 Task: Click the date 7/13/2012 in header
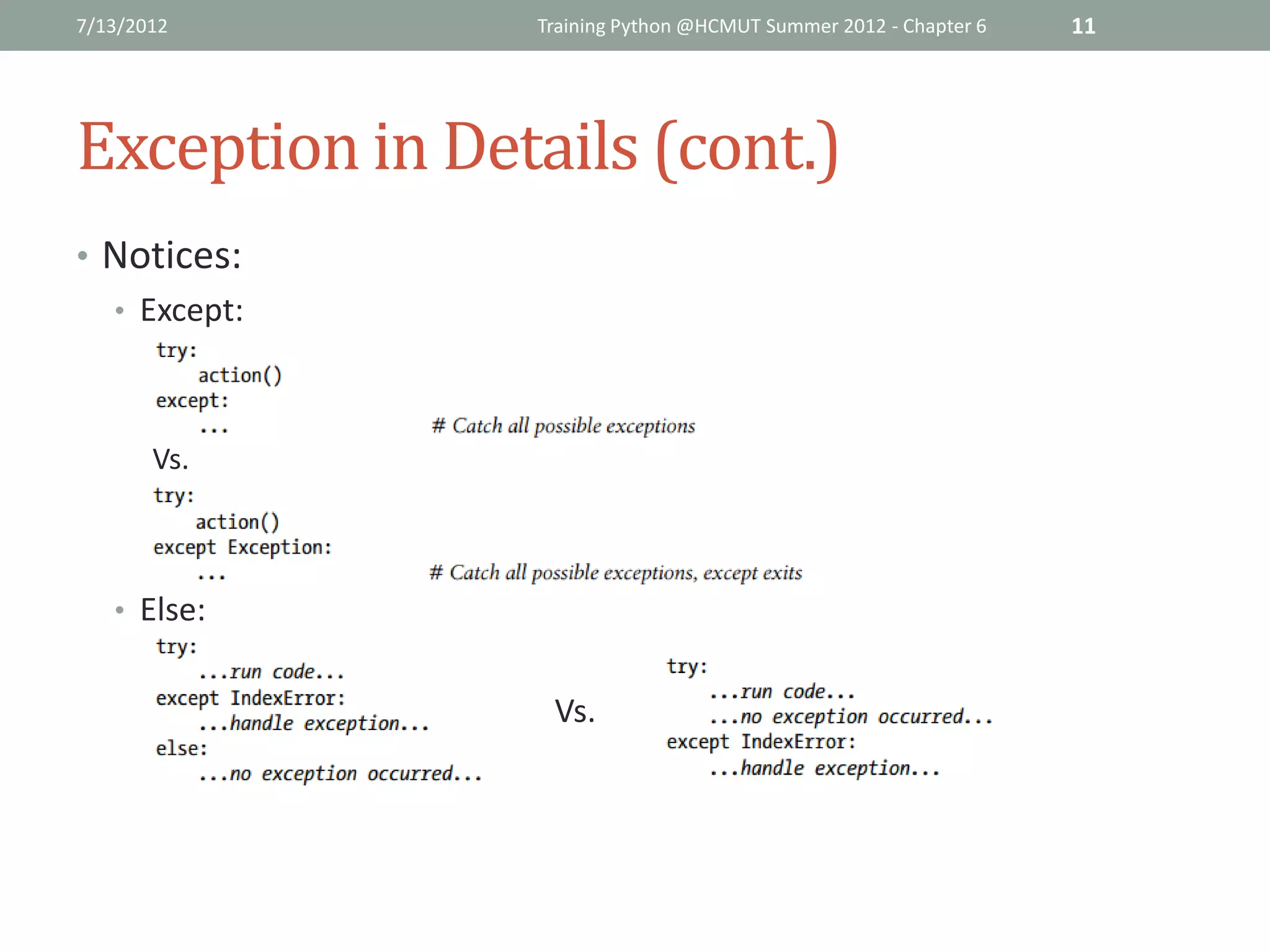click(x=122, y=26)
